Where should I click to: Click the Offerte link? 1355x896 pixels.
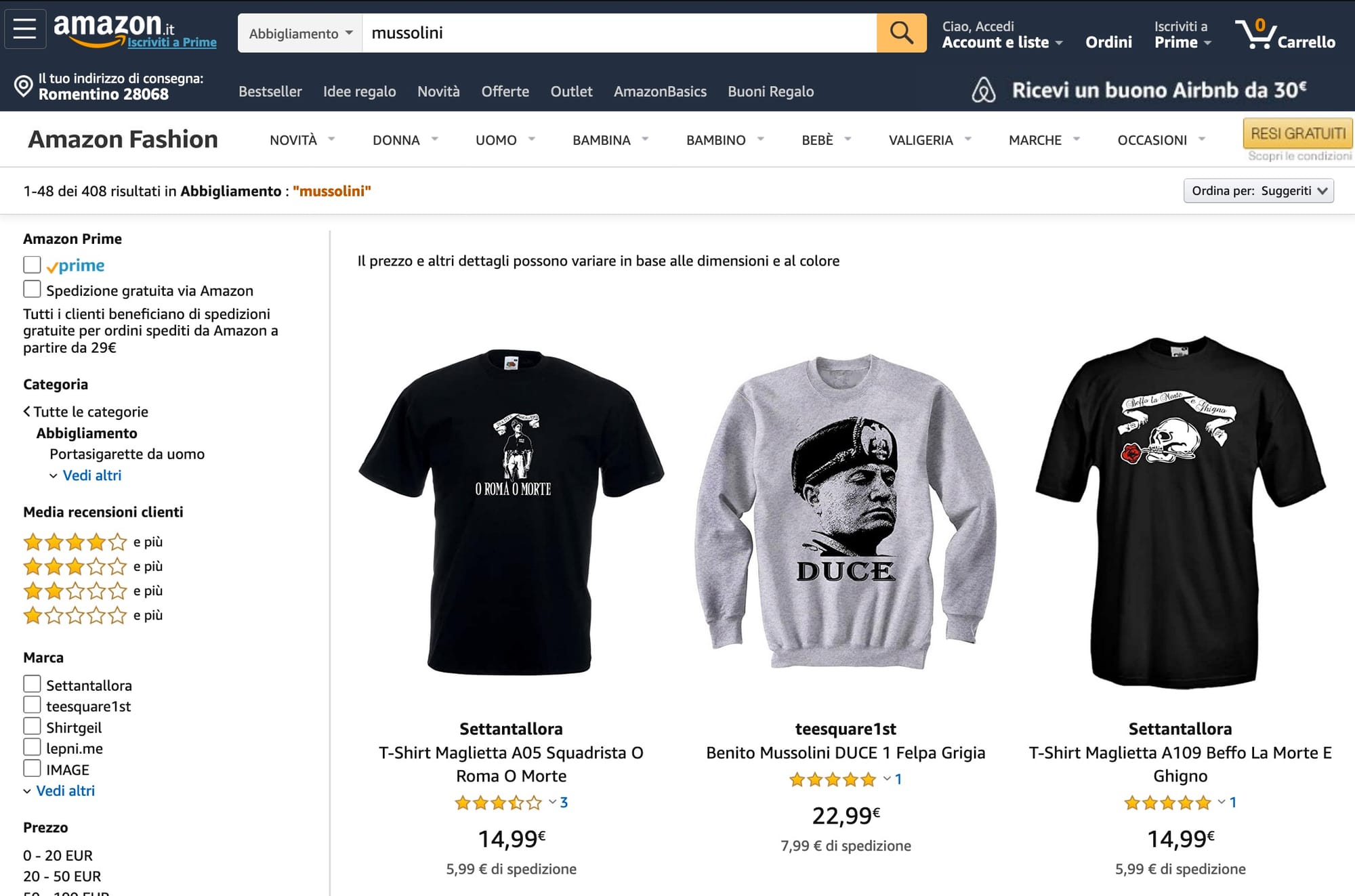pyautogui.click(x=505, y=91)
